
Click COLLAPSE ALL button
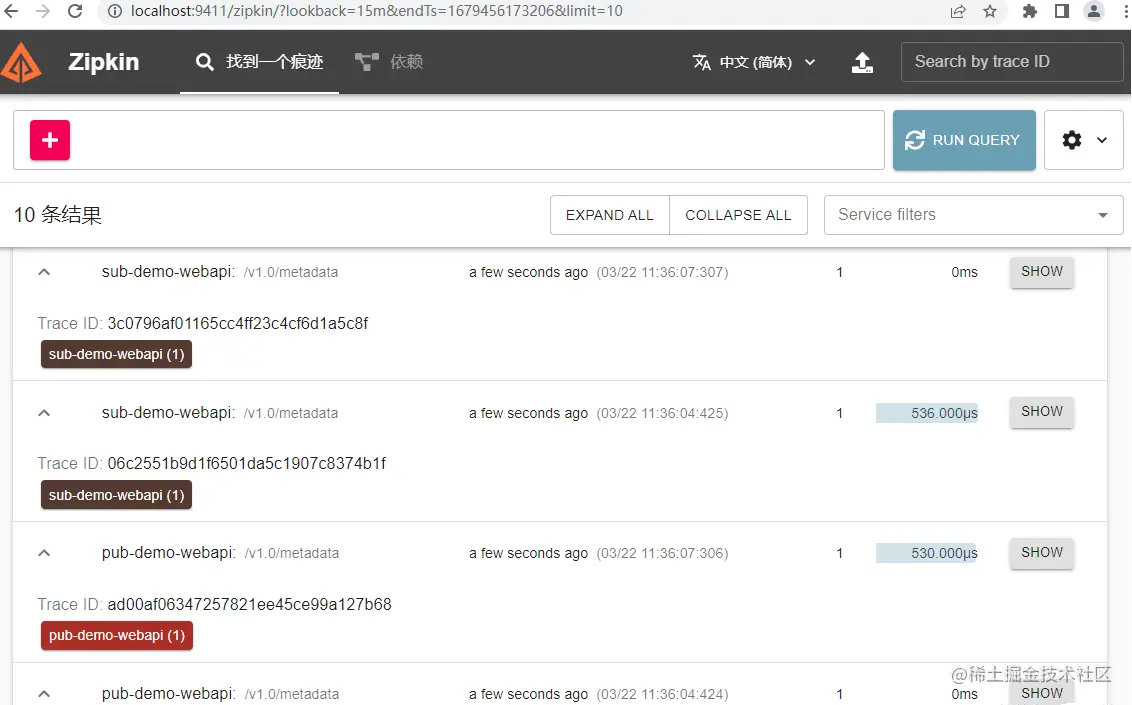[x=738, y=215]
